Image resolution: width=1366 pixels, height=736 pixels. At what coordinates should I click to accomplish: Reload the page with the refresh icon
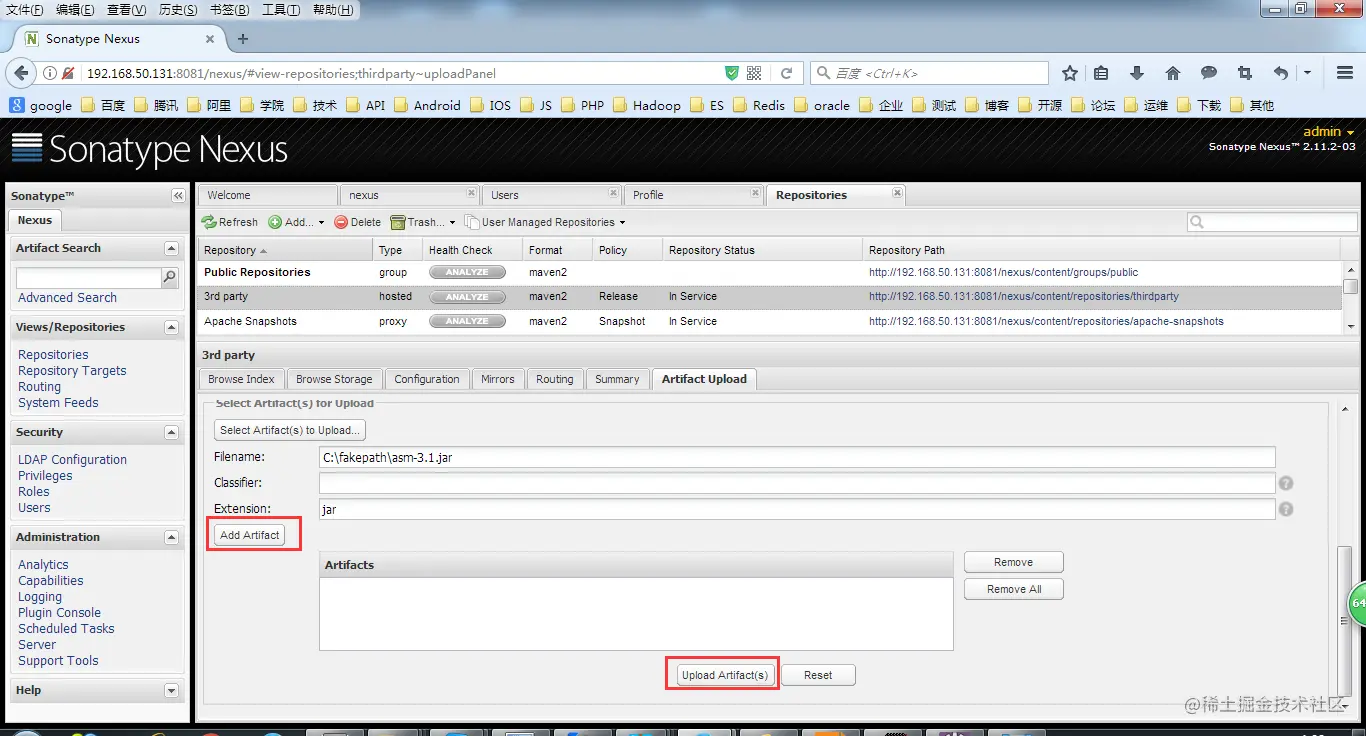click(786, 73)
